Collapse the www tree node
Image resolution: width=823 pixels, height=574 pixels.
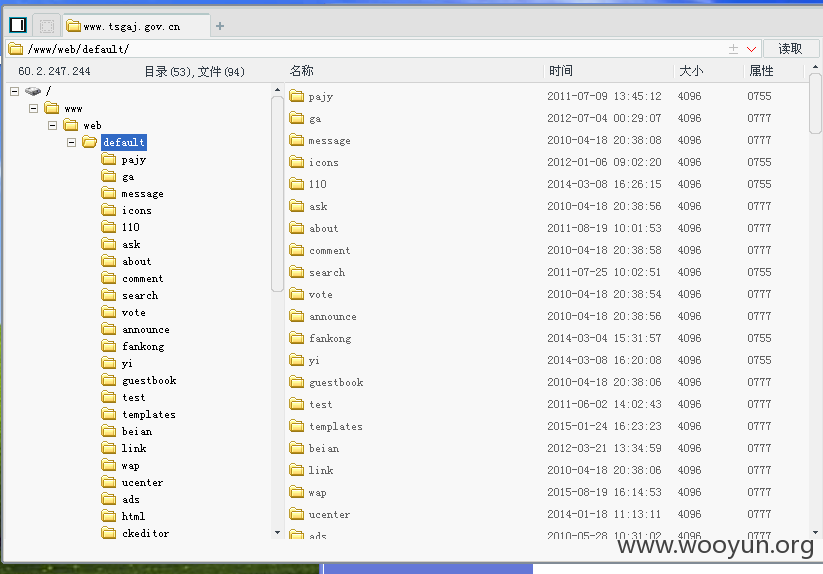34,109
